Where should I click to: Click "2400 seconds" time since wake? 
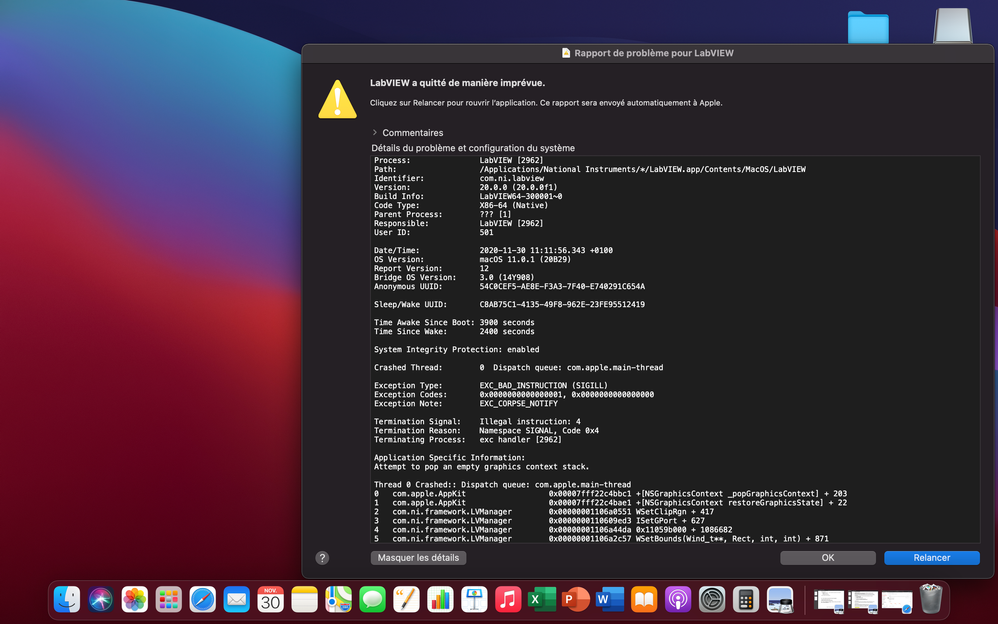(507, 331)
